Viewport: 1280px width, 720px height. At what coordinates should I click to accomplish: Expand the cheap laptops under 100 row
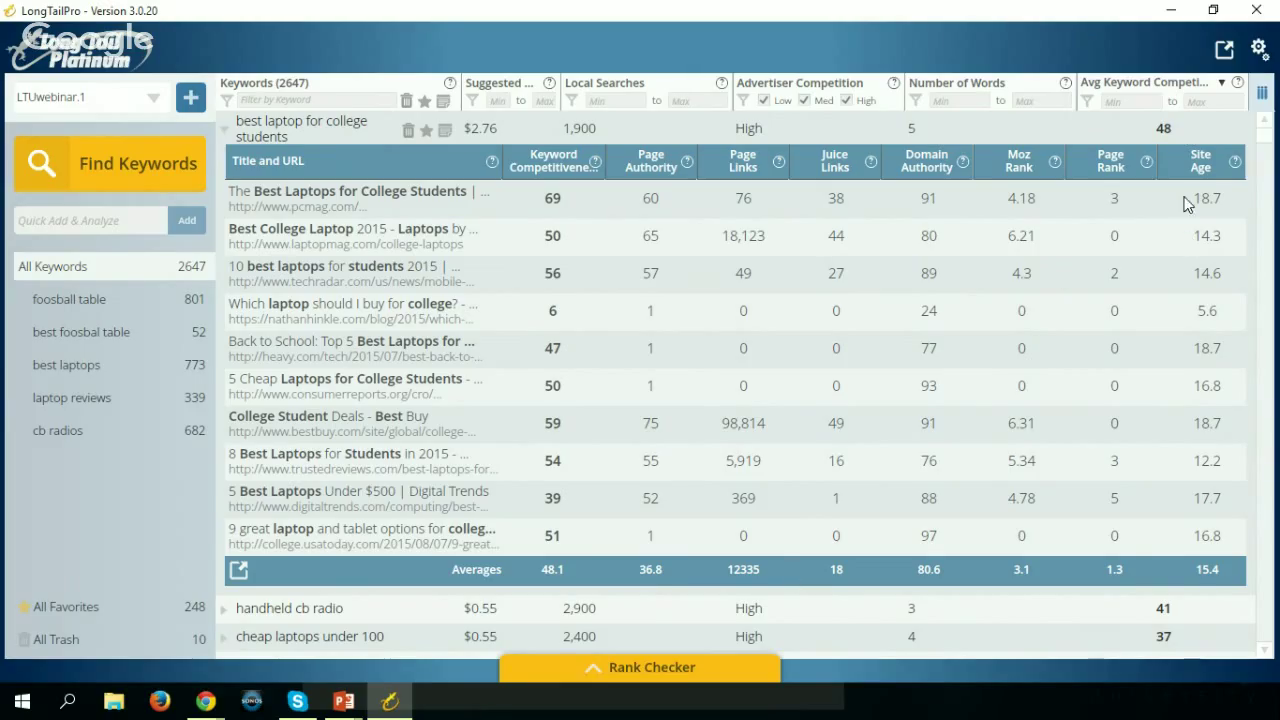click(x=224, y=637)
